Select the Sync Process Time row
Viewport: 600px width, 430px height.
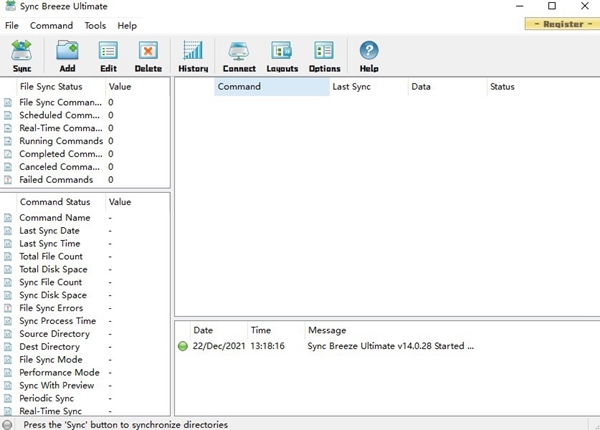(85, 321)
